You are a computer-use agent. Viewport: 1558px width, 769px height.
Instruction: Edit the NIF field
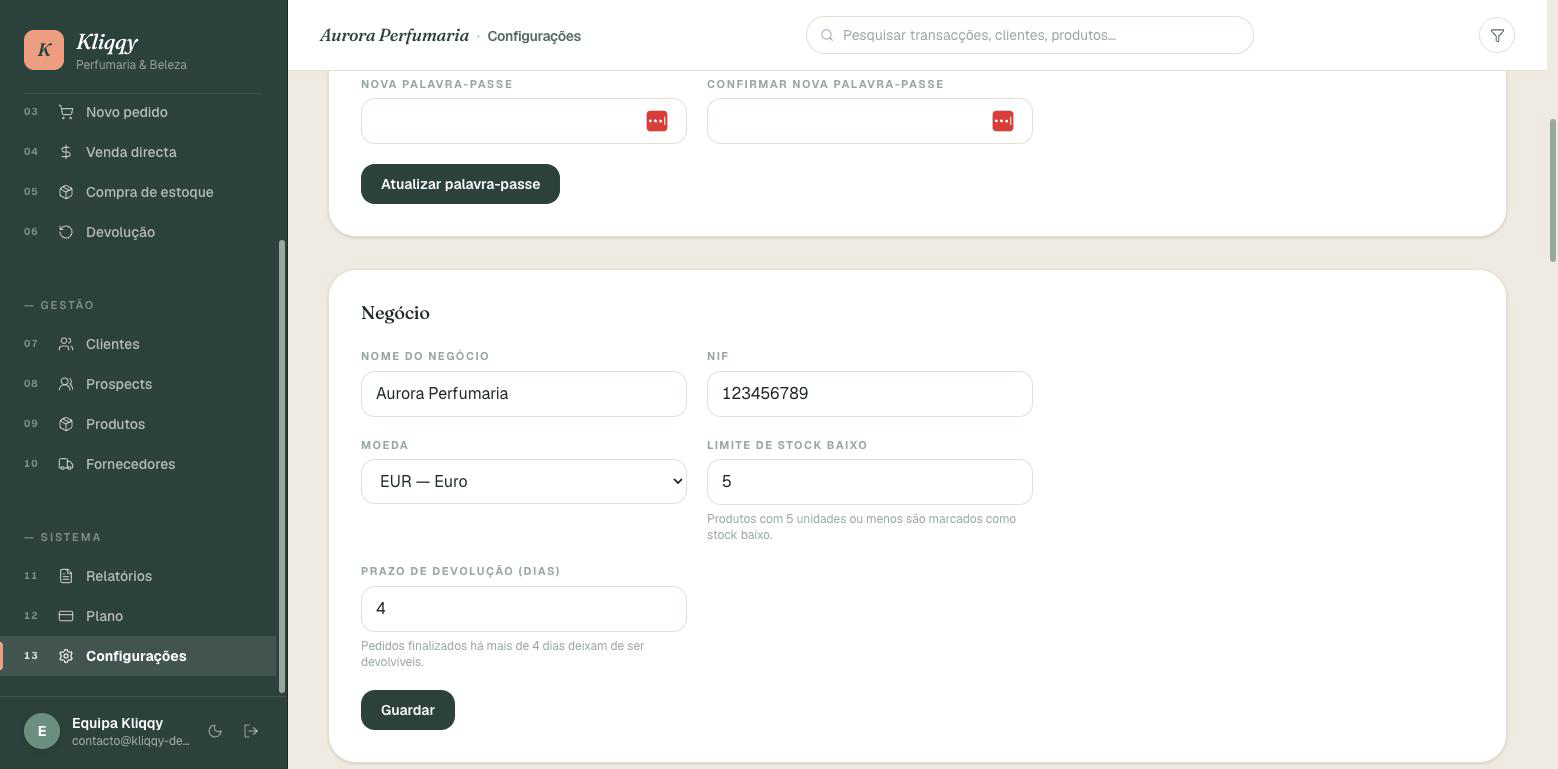point(870,394)
